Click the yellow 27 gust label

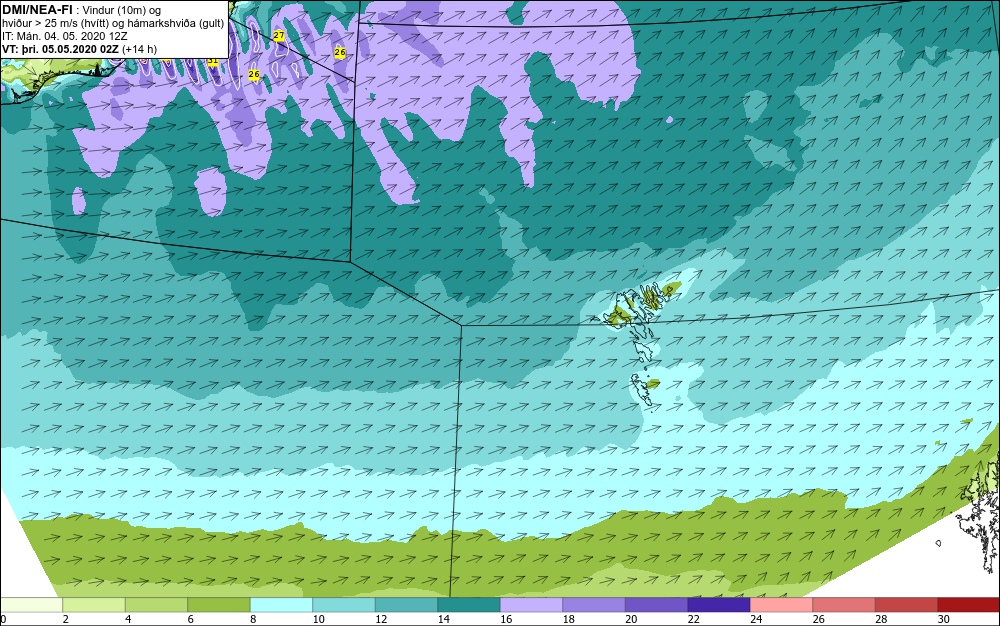279,36
